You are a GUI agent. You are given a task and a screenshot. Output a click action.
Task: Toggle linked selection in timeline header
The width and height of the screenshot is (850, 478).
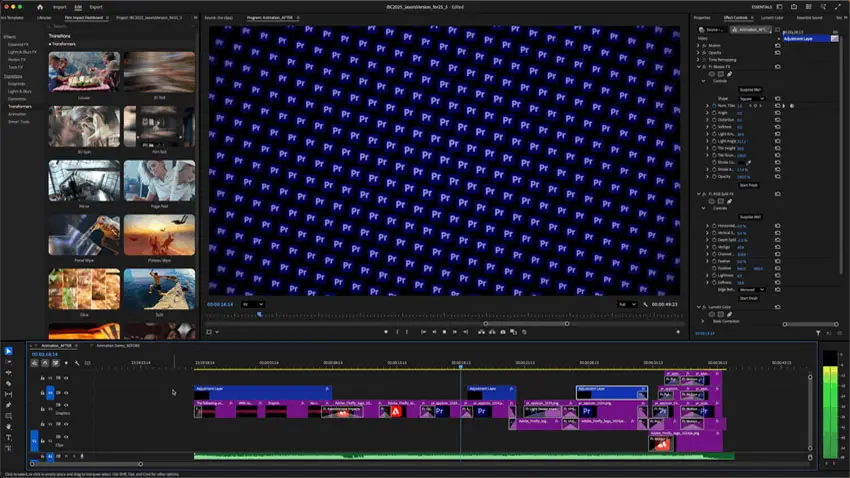click(x=55, y=363)
